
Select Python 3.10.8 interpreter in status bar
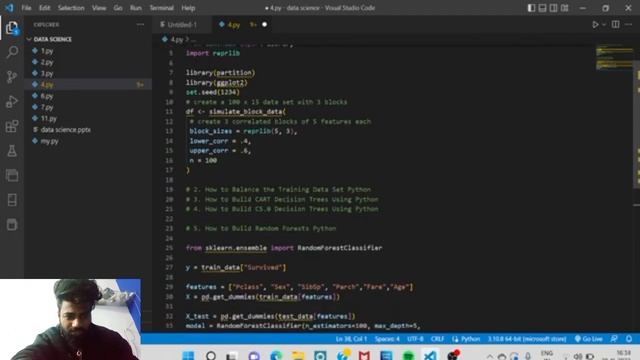[527, 339]
